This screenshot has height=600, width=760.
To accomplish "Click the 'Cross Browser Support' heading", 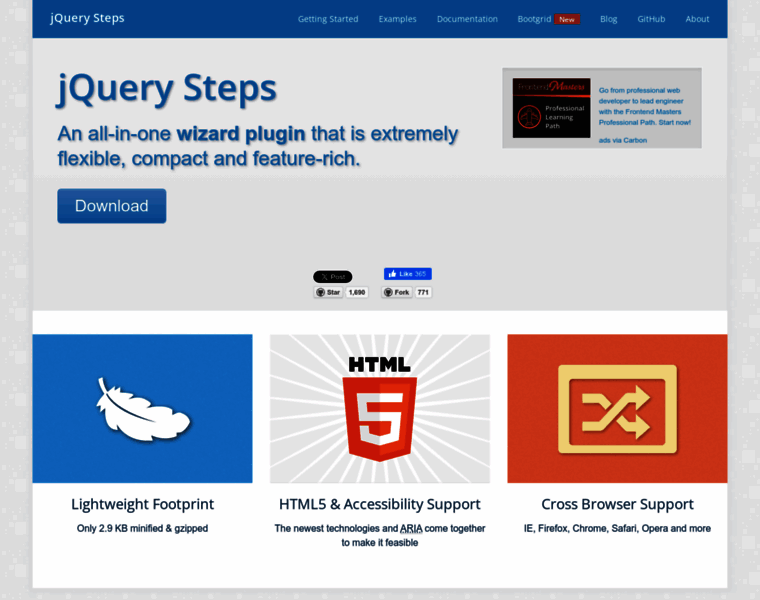I will pyautogui.click(x=618, y=505).
